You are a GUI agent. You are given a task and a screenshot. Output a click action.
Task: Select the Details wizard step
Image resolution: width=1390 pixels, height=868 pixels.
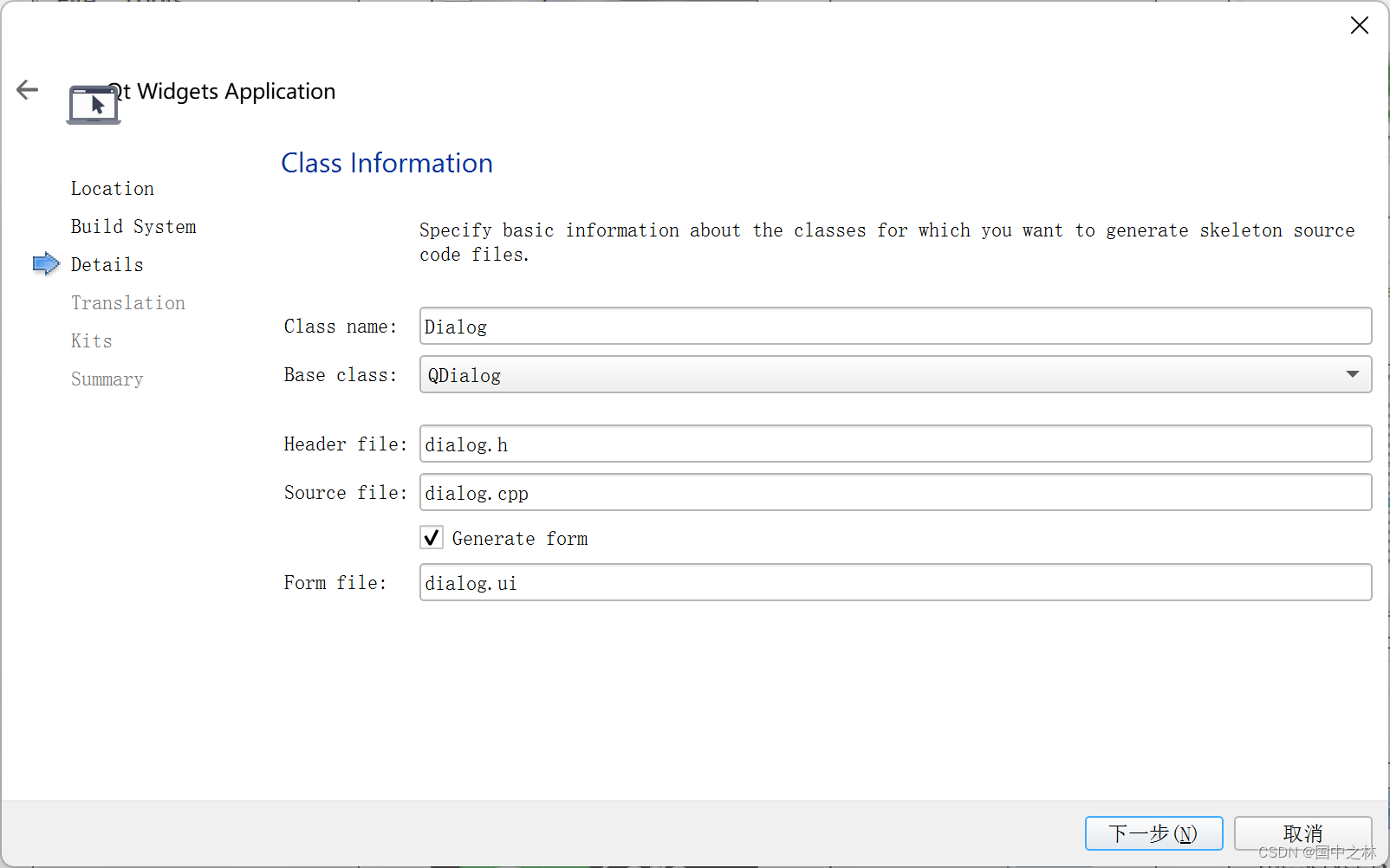point(107,264)
